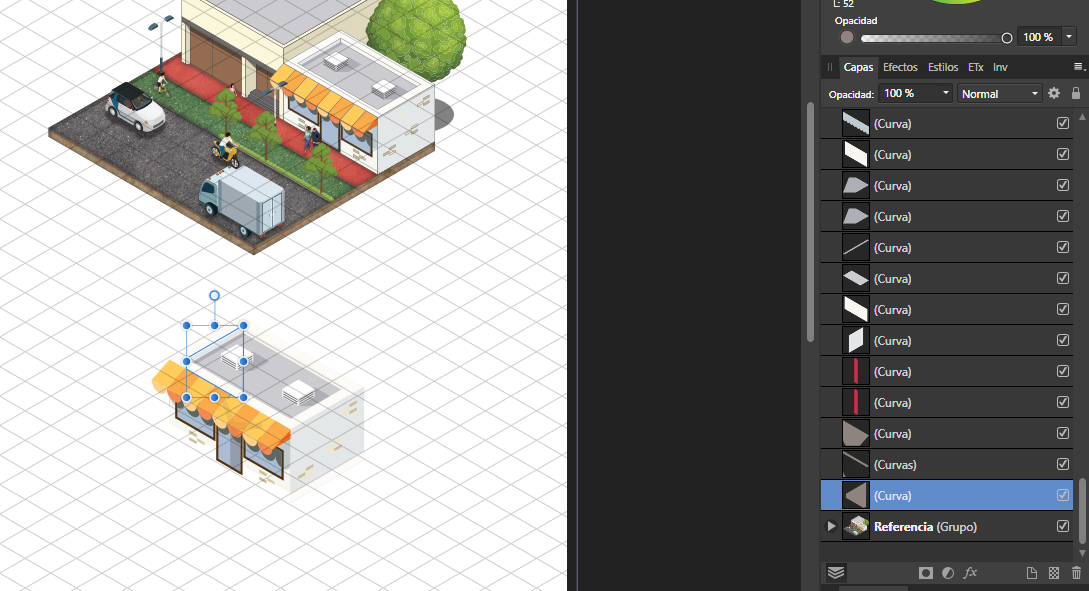Image resolution: width=1089 pixels, height=591 pixels.
Task: Open the Normal blend mode dropdown
Action: [999, 94]
